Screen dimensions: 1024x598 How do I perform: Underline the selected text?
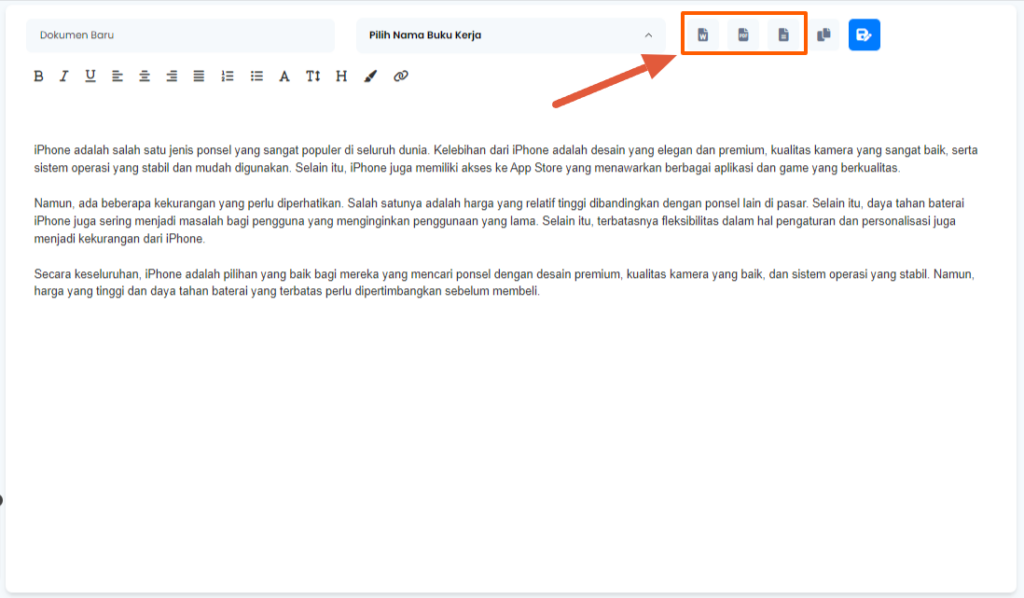tap(90, 76)
